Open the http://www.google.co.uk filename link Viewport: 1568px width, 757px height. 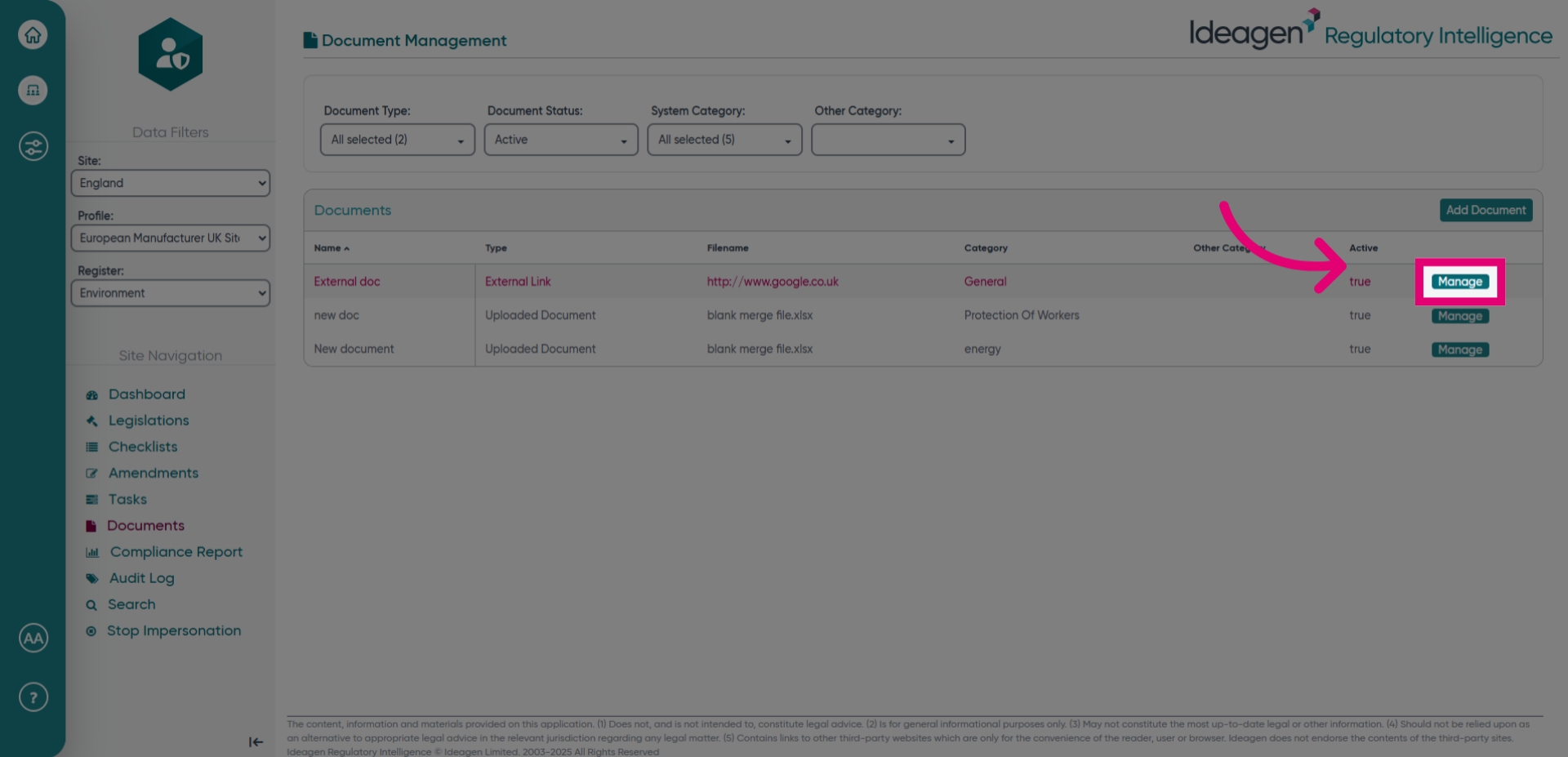pyautogui.click(x=773, y=282)
